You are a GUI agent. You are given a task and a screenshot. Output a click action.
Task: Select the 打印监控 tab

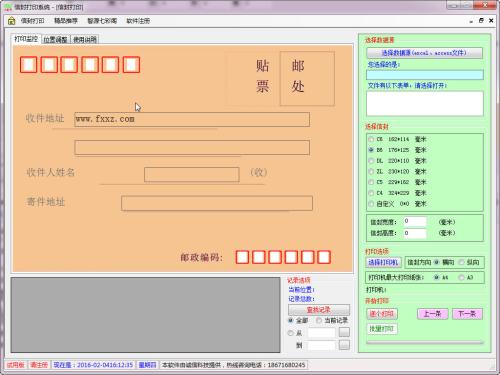26,39
